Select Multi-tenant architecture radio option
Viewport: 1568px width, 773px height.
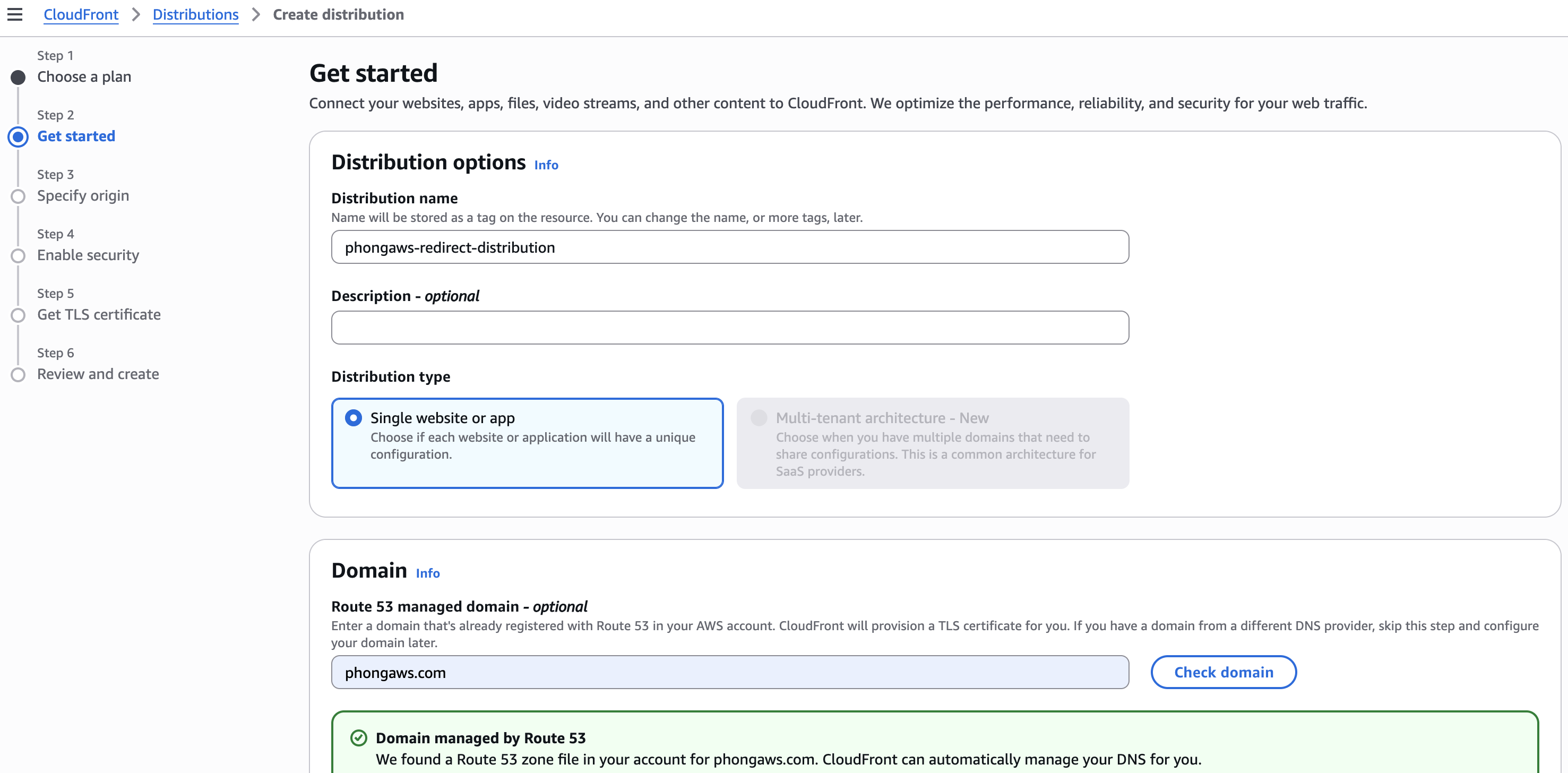[x=759, y=417]
